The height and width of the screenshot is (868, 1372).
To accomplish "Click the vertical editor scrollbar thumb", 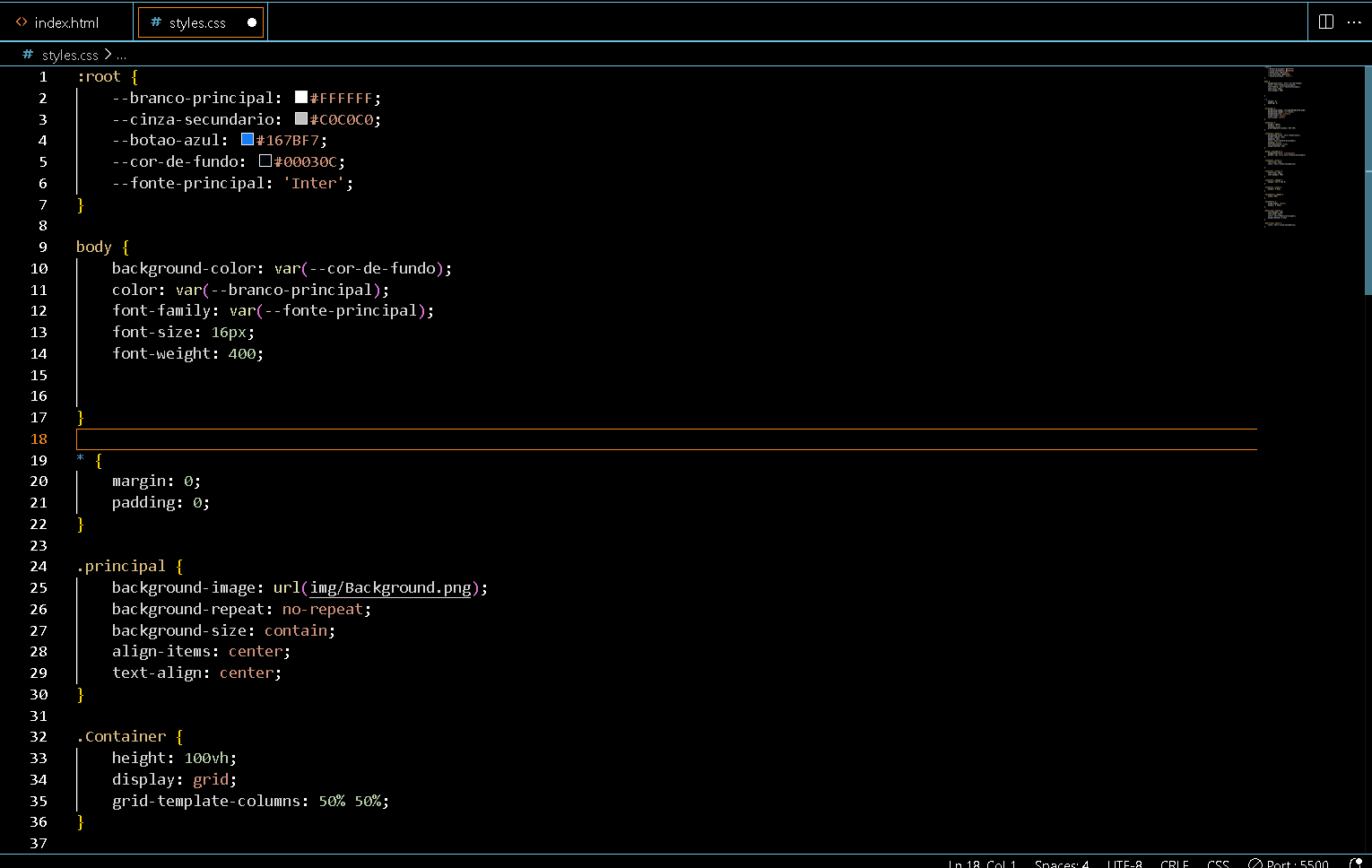I will 1368,179.
